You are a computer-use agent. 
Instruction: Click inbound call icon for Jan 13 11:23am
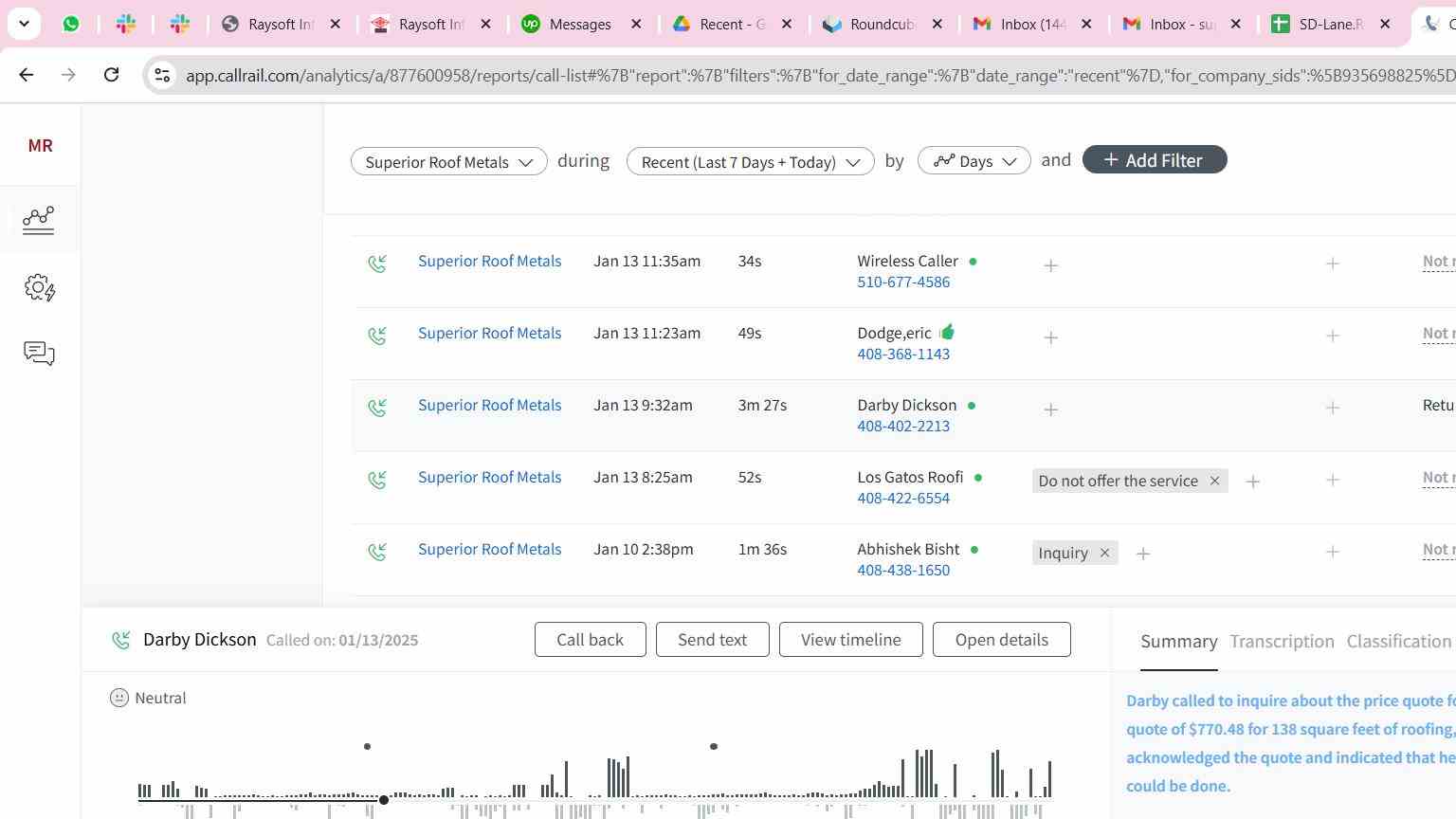coord(377,336)
